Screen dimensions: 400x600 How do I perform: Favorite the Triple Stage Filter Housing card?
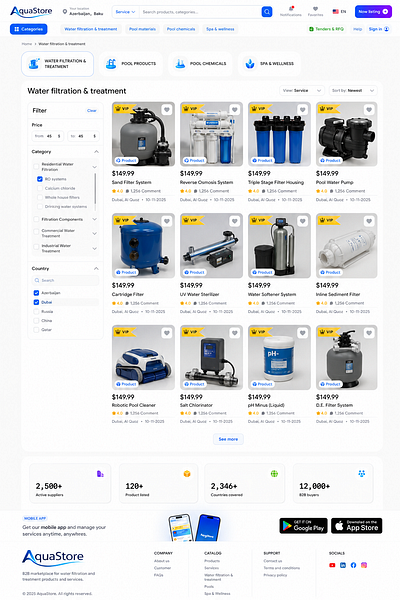(302, 110)
